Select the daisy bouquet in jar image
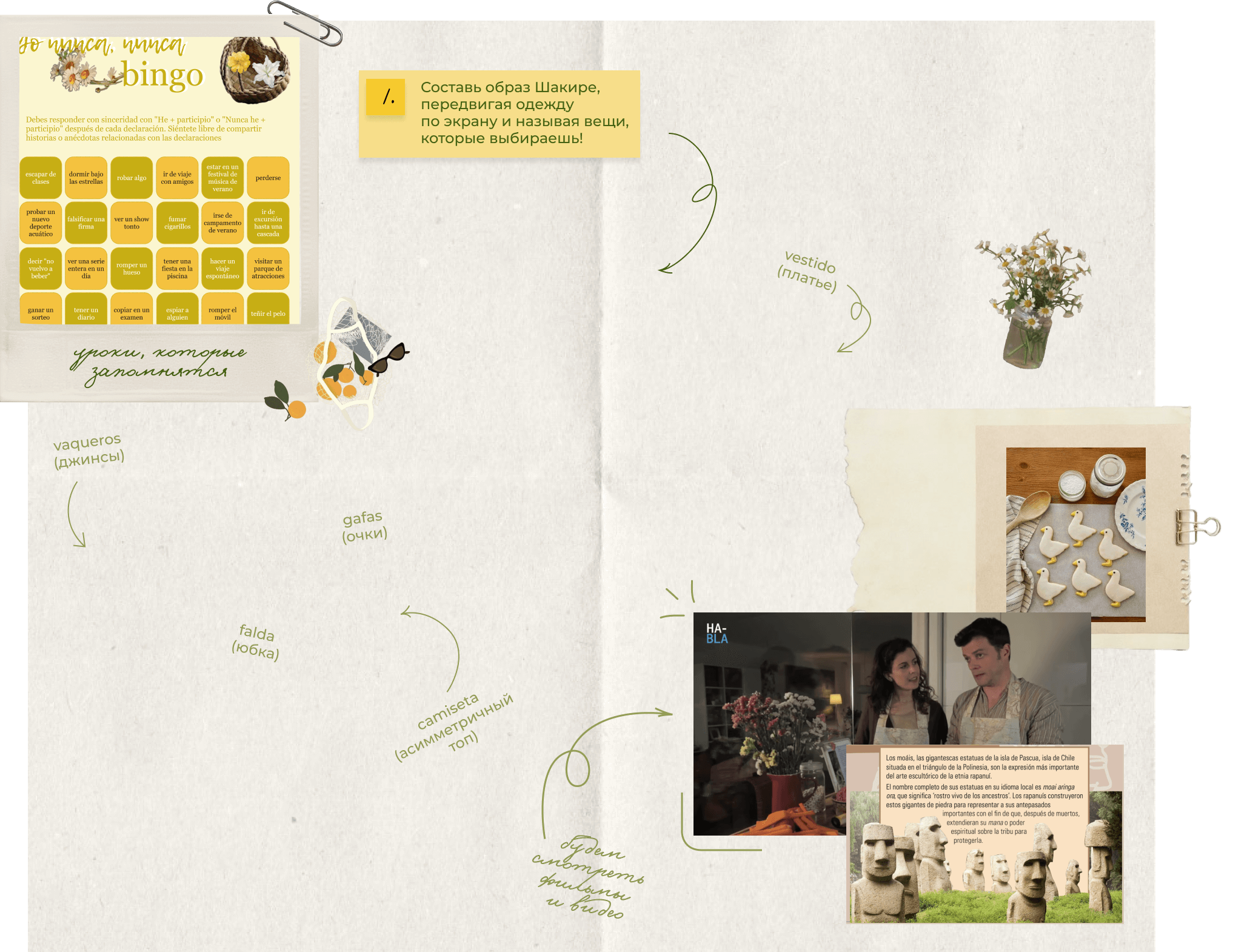The image size is (1250, 952). click(x=1032, y=299)
